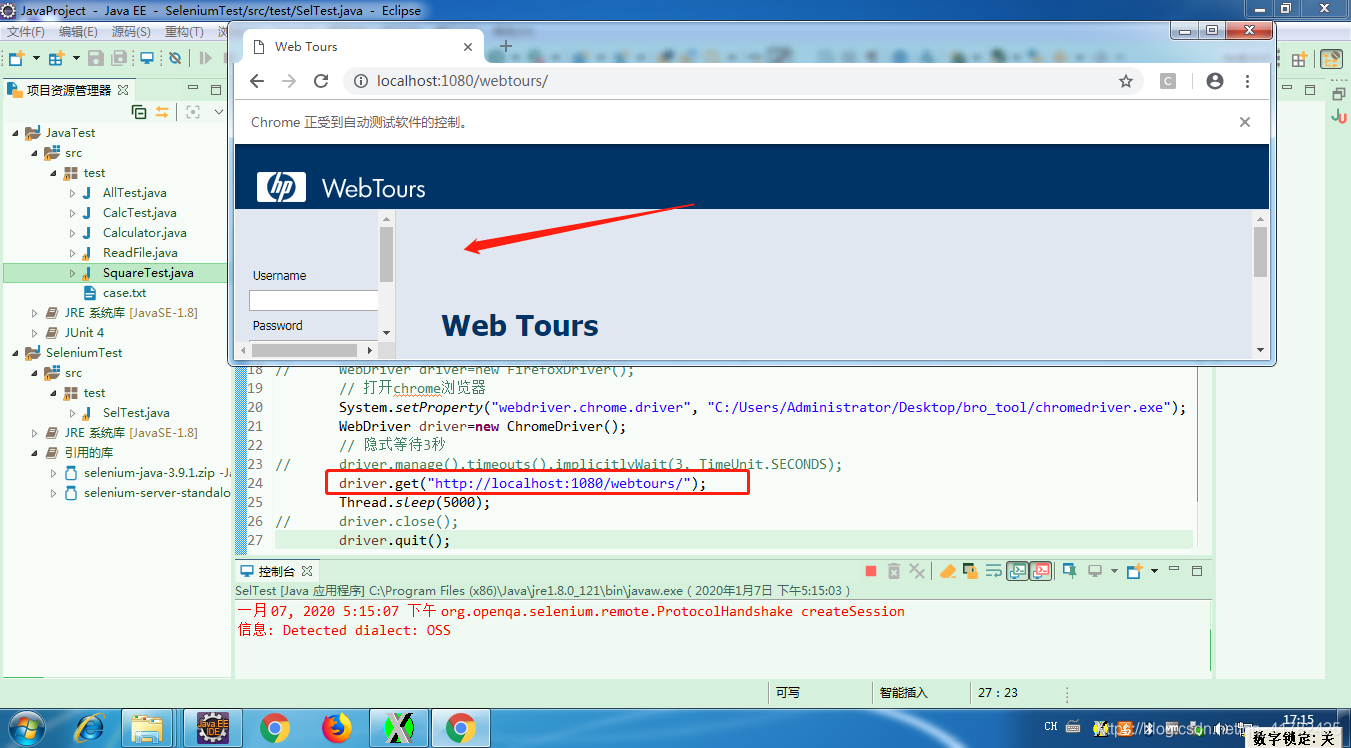Open Windows Start menu
The image size is (1351, 748).
[x=27, y=727]
